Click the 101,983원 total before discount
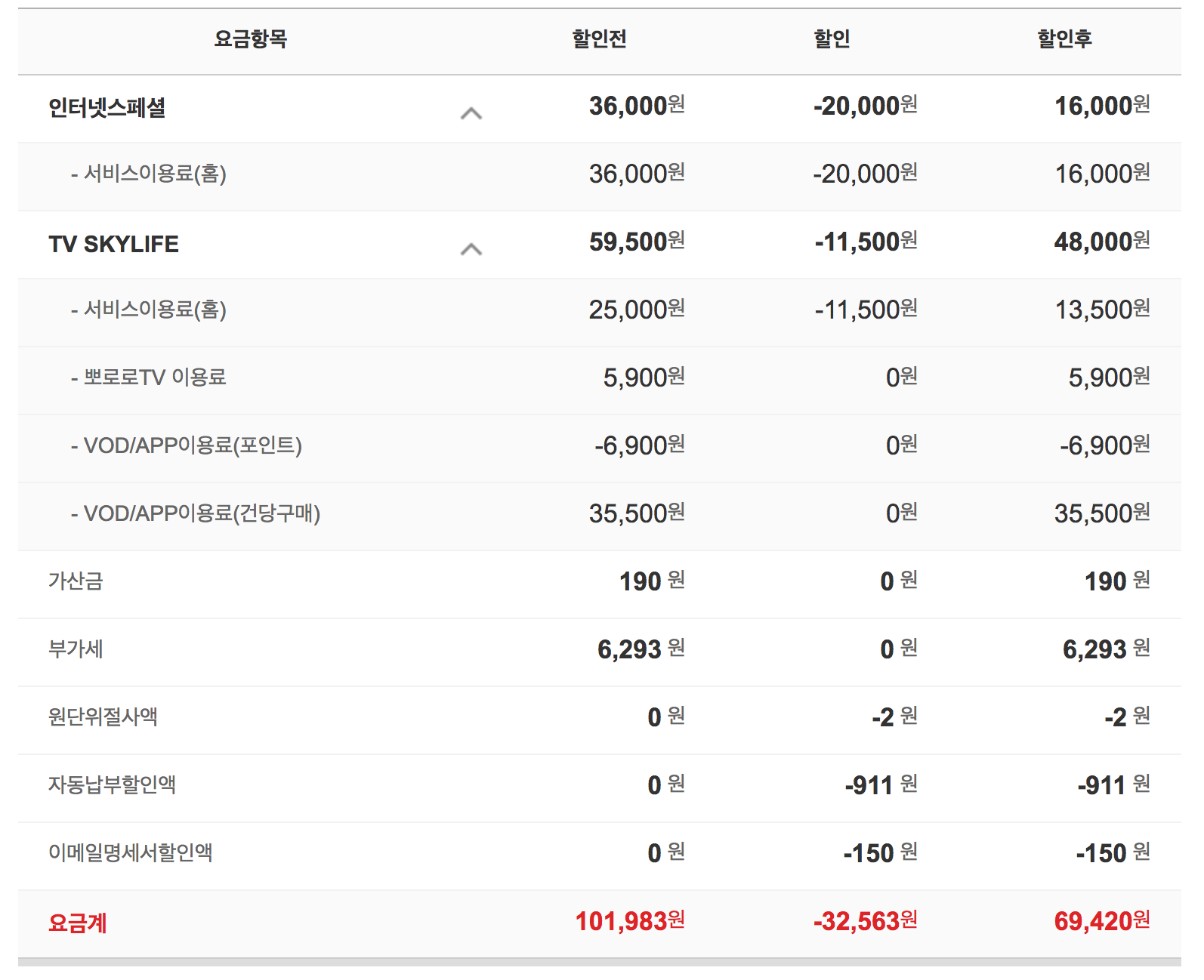Viewport: 1204px width, 980px height. click(x=630, y=921)
